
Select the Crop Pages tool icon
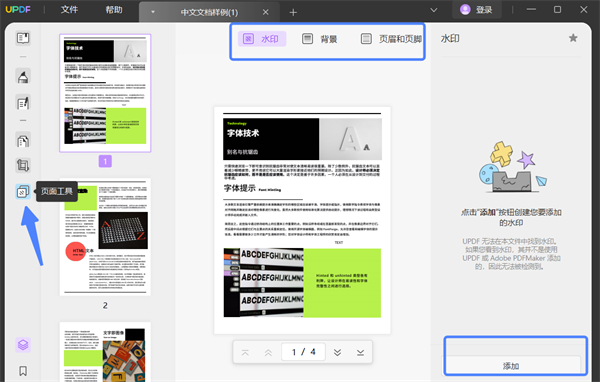pyautogui.click(x=23, y=165)
